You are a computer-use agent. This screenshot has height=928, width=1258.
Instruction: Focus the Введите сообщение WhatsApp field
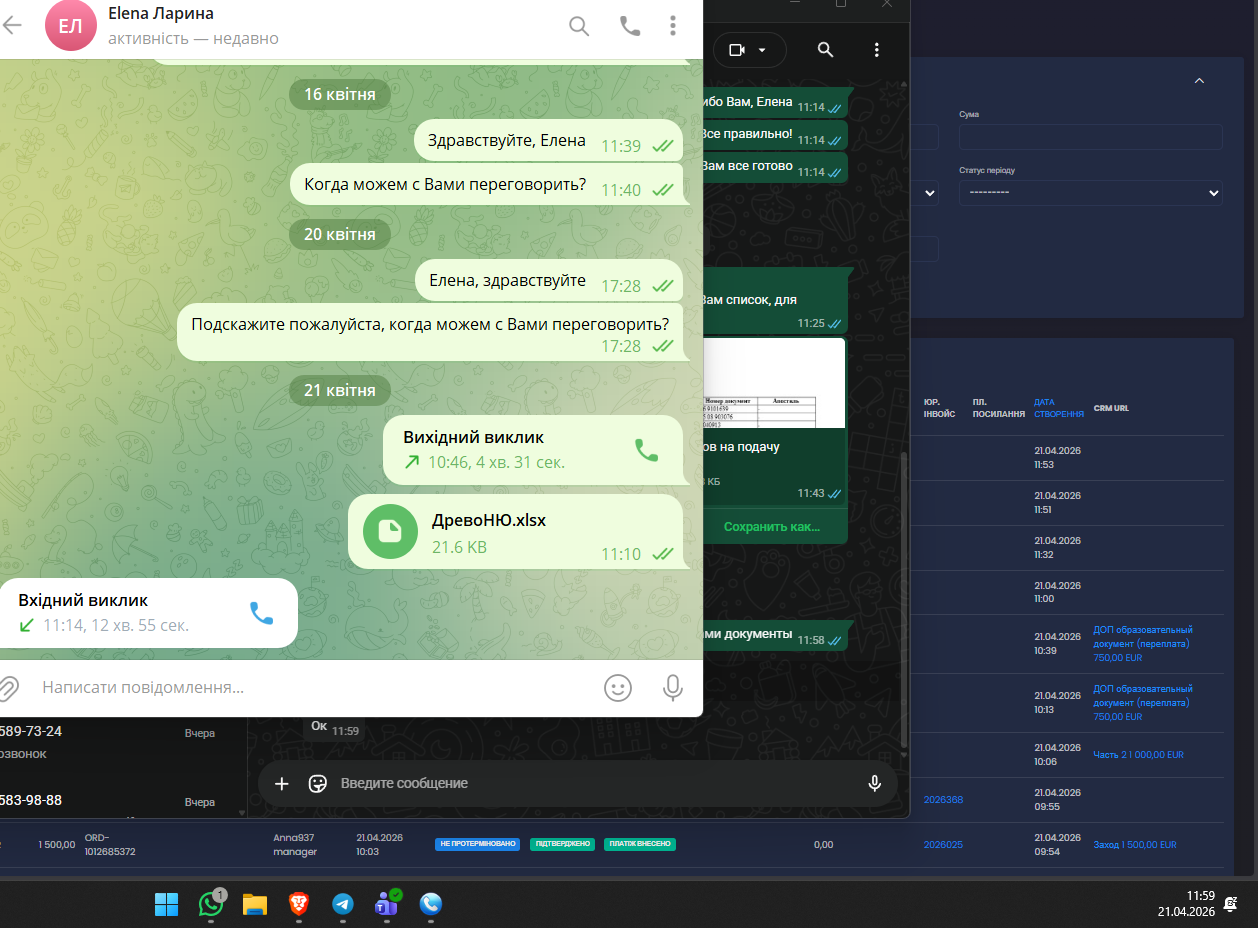point(595,783)
